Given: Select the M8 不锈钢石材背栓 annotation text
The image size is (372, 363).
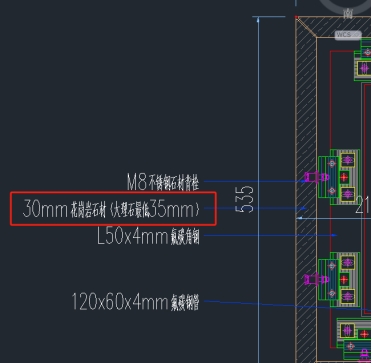Looking at the screenshot, I should (163, 182).
